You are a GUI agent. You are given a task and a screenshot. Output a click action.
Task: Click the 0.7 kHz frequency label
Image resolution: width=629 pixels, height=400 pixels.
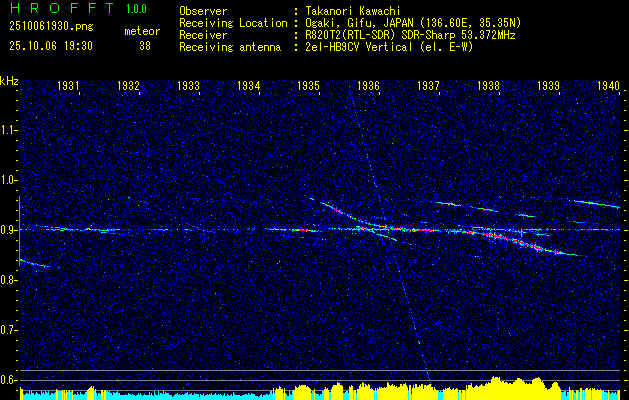[9, 330]
